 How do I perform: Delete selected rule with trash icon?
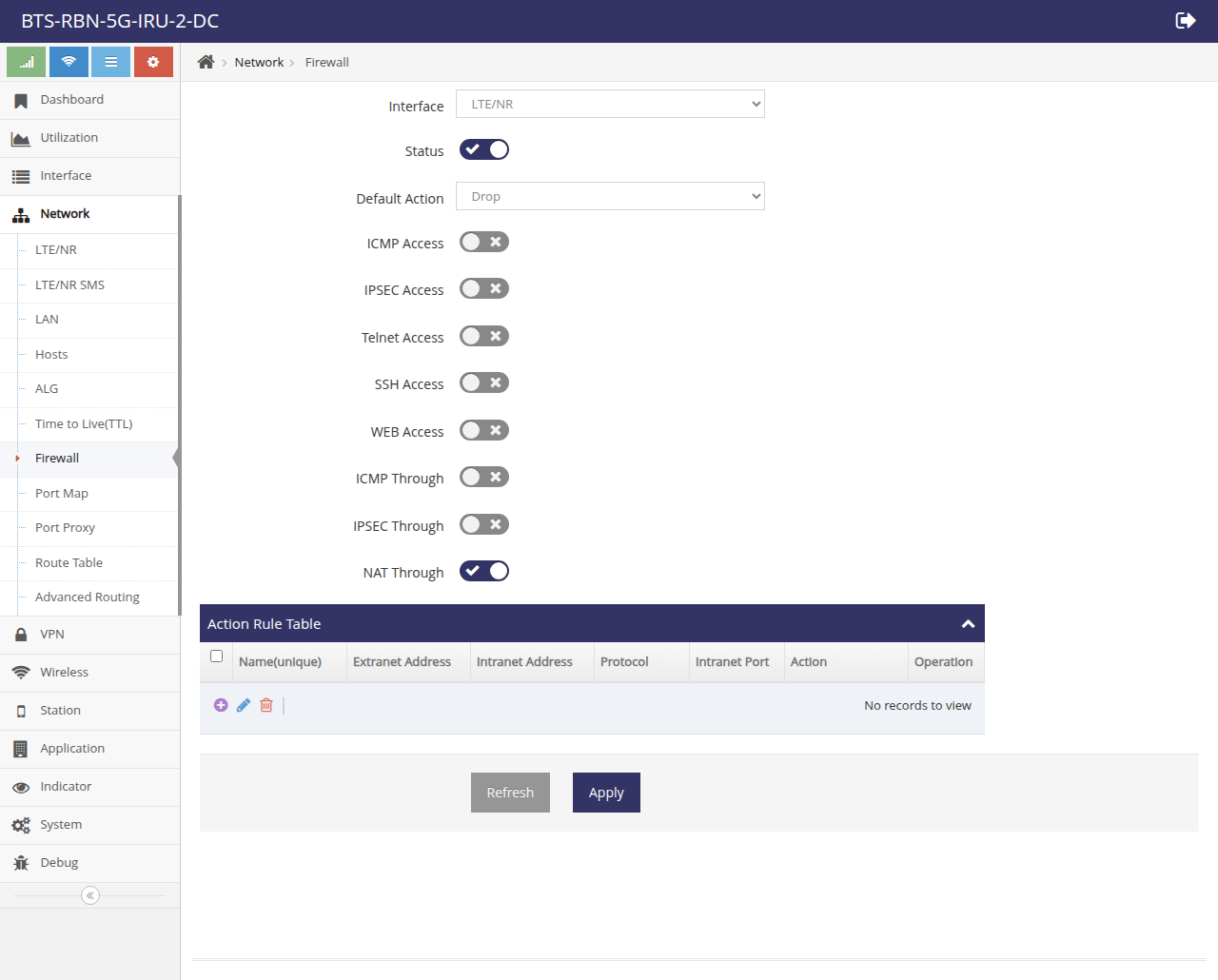pos(266,705)
